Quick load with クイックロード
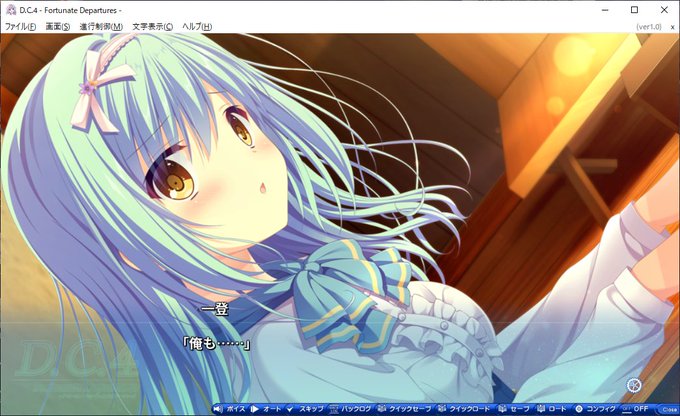The height and width of the screenshot is (416, 680). click(x=464, y=409)
